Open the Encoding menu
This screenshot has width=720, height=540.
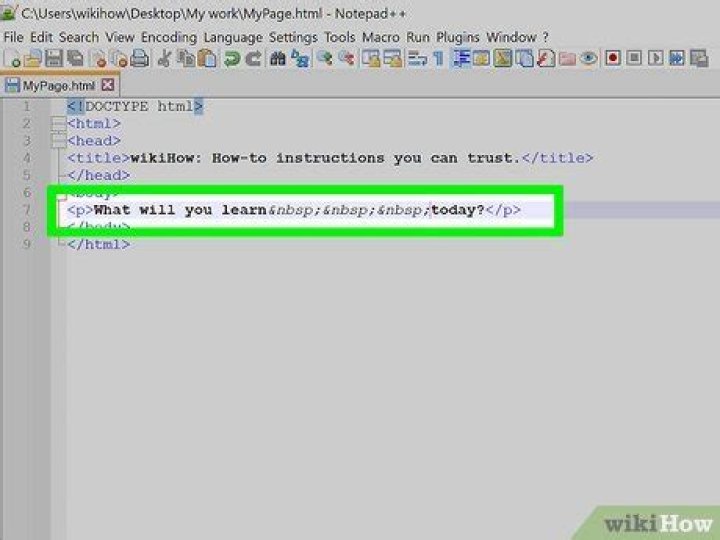(x=168, y=37)
